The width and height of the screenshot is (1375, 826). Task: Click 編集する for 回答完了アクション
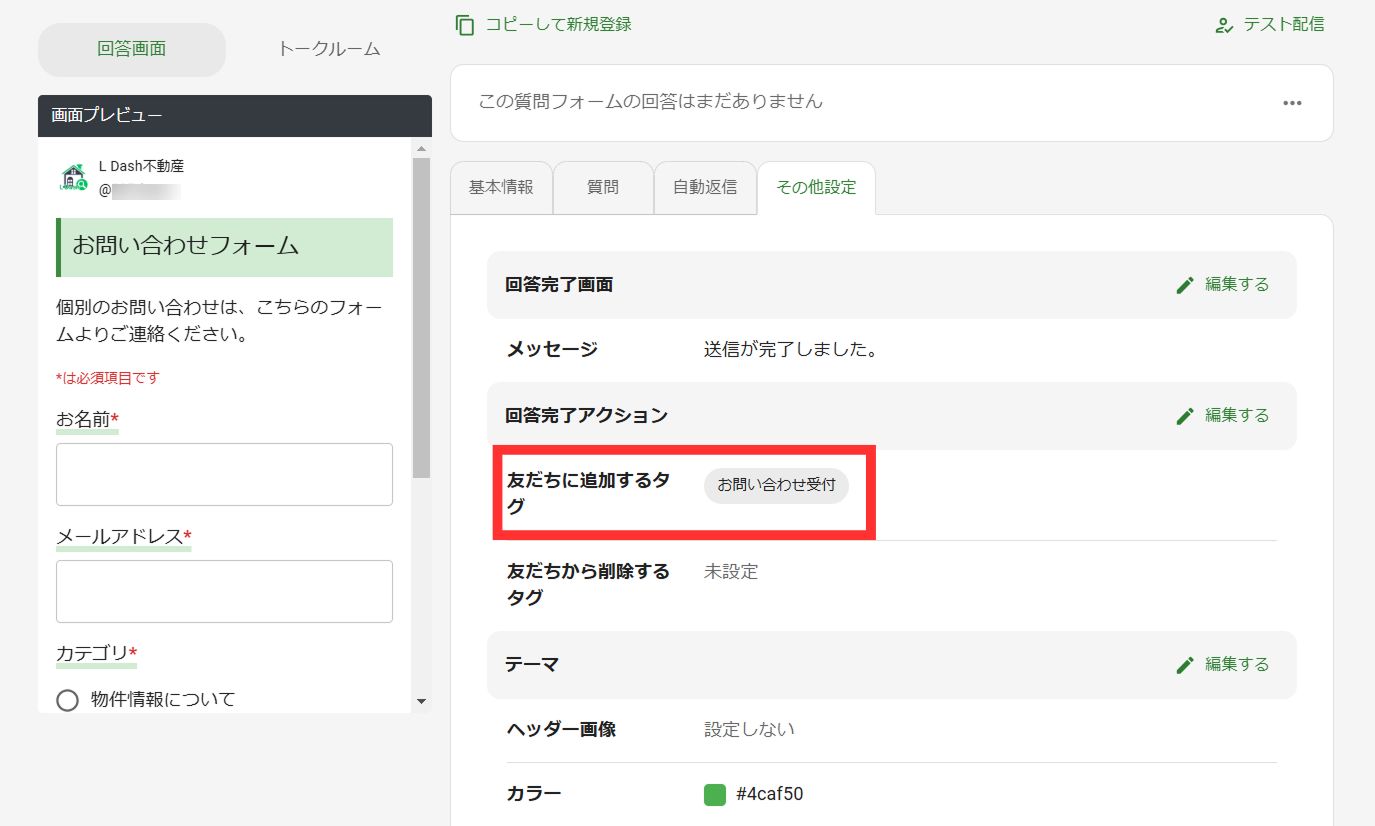point(1237,416)
